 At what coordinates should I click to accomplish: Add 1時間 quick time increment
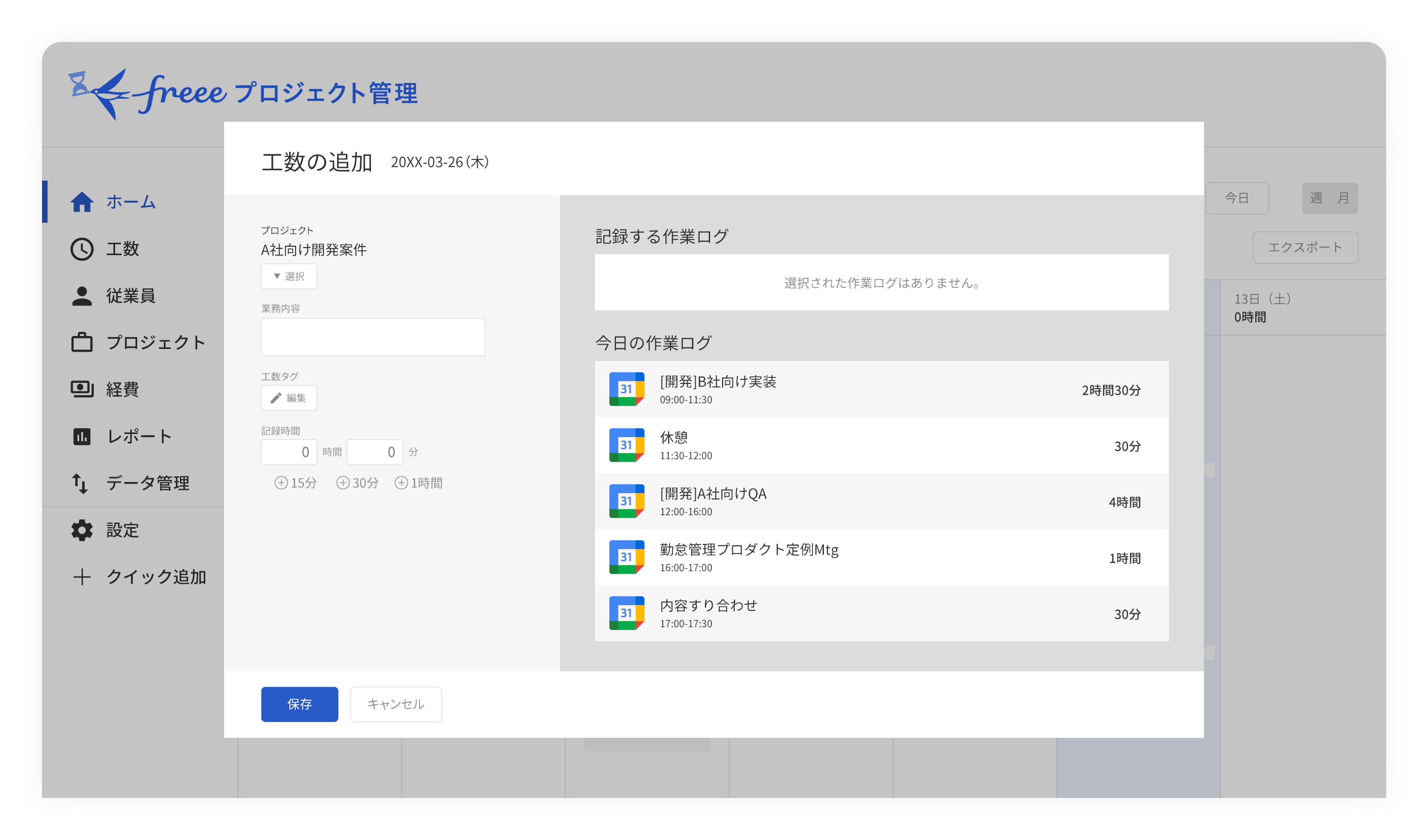click(x=418, y=483)
